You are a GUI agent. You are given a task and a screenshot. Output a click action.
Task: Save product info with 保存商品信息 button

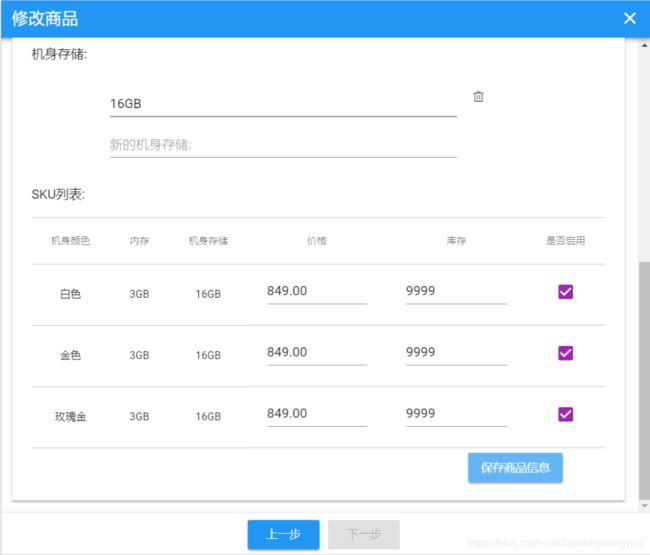515,468
